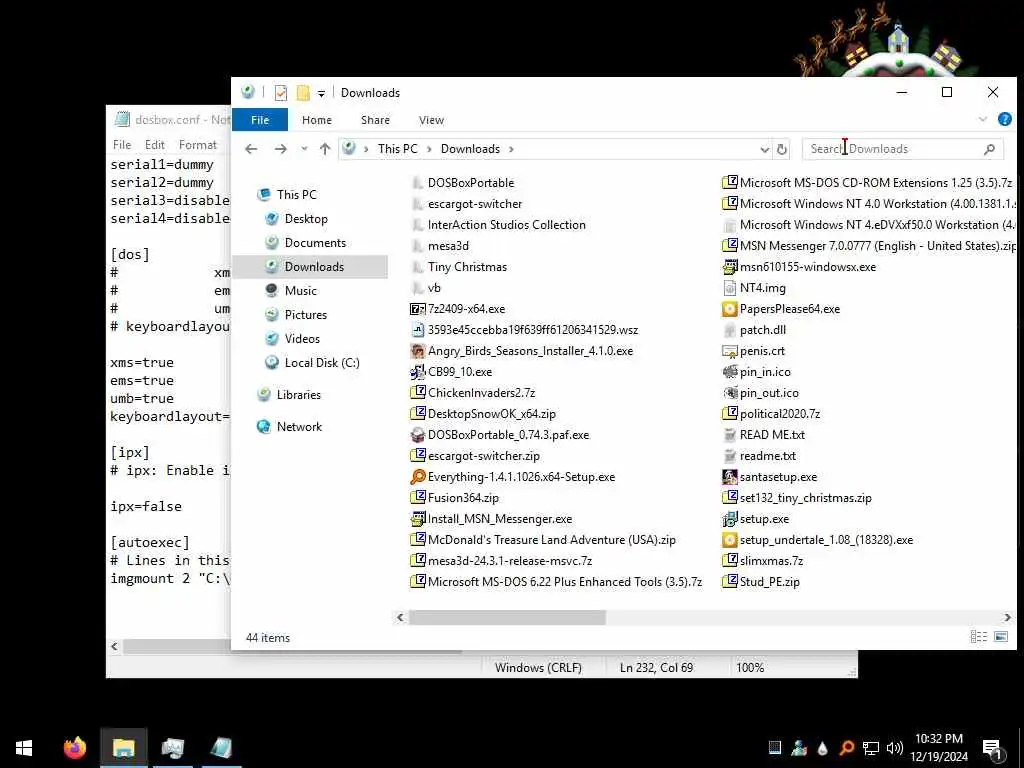The width and height of the screenshot is (1024, 768).
Task: Click the New folder quick access icon
Action: click(x=303, y=93)
